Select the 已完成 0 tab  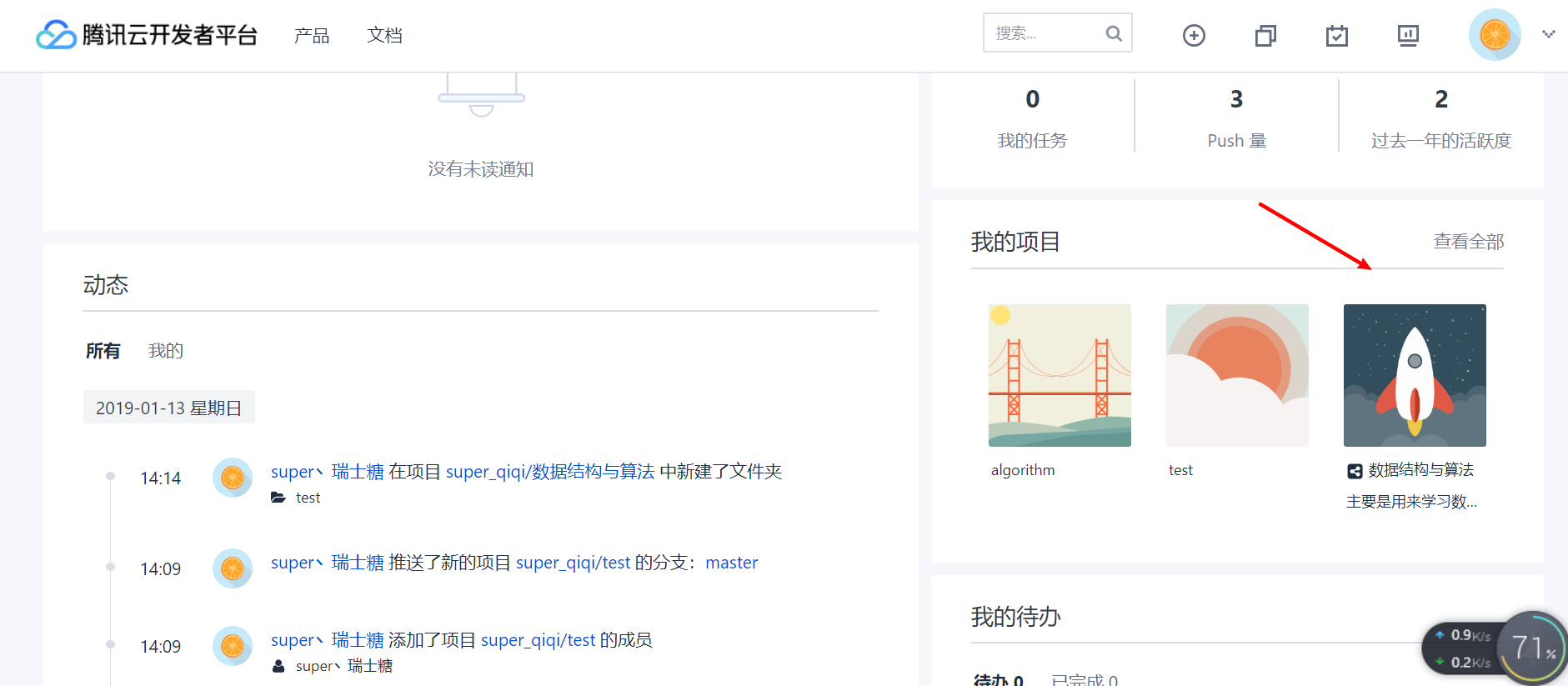[1085, 679]
